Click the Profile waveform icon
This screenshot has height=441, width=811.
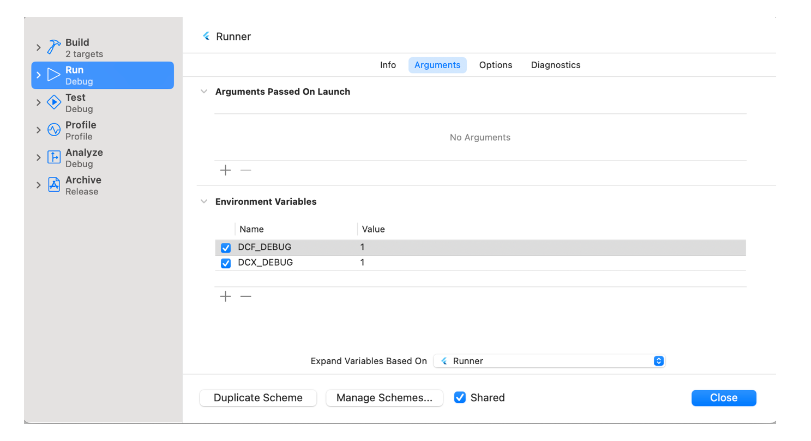point(54,130)
